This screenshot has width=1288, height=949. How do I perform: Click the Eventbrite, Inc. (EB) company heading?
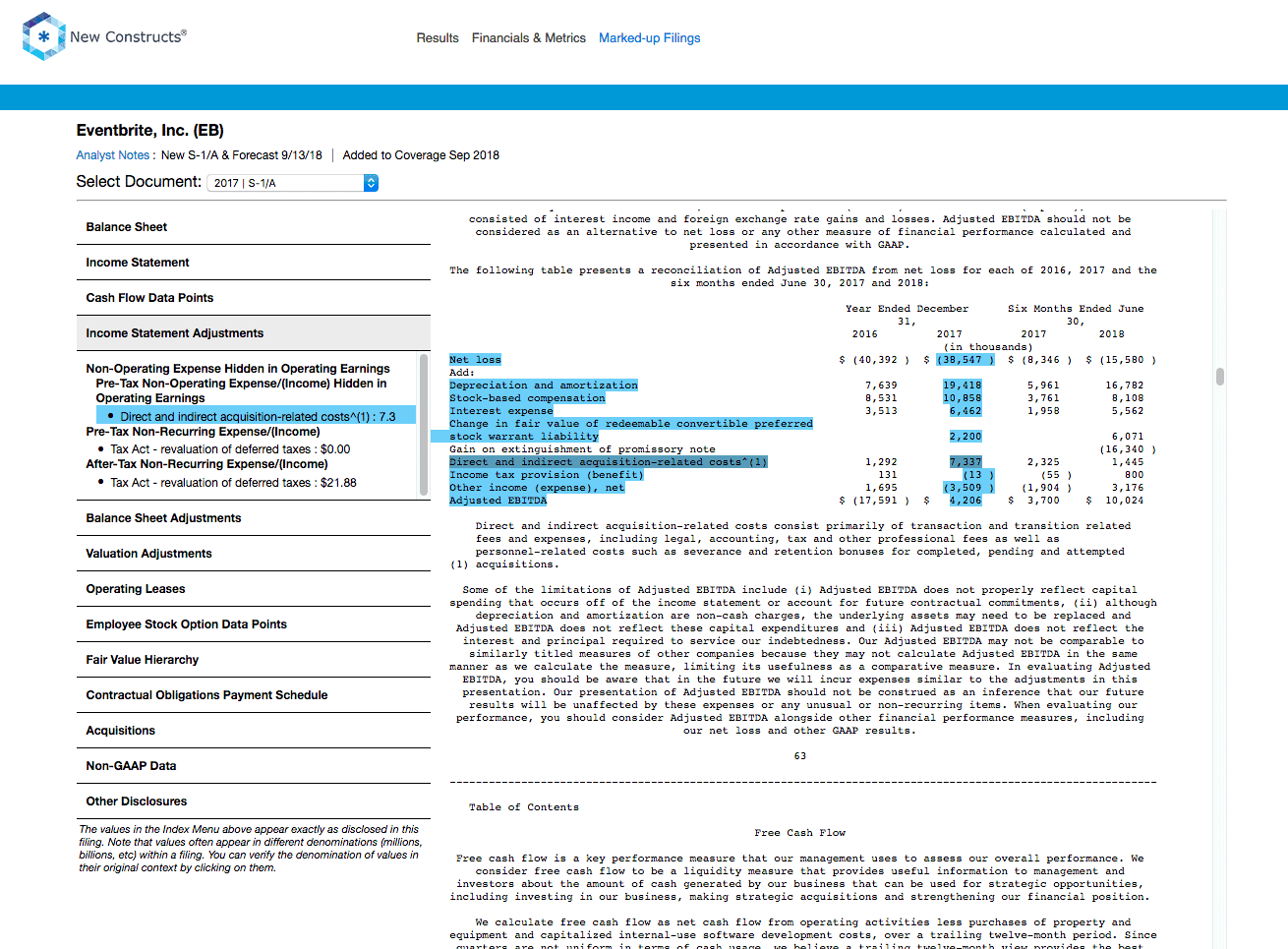pyautogui.click(x=150, y=131)
